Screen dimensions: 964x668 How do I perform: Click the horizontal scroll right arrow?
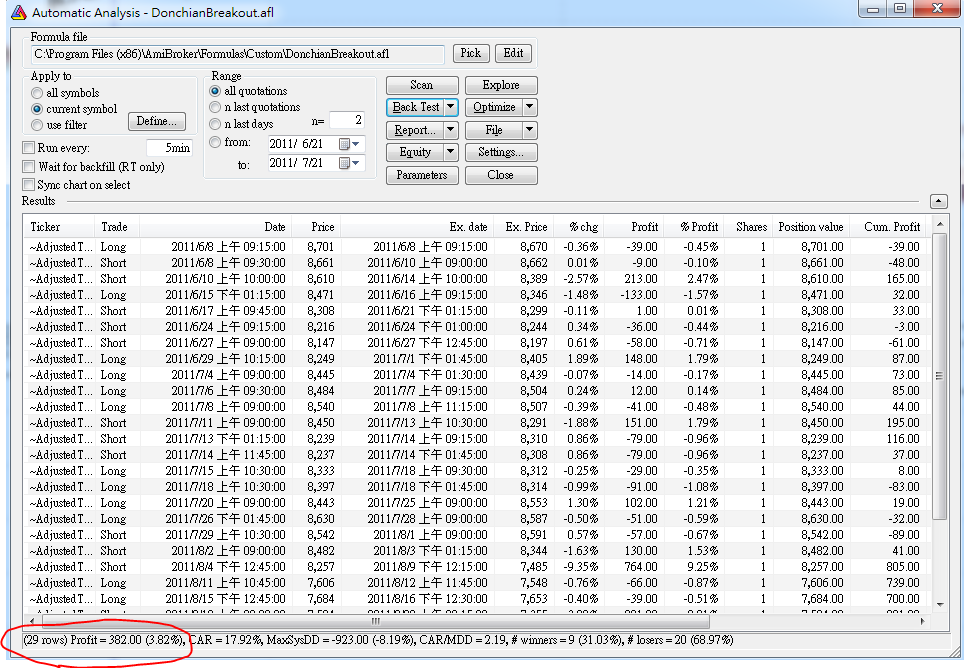922,621
